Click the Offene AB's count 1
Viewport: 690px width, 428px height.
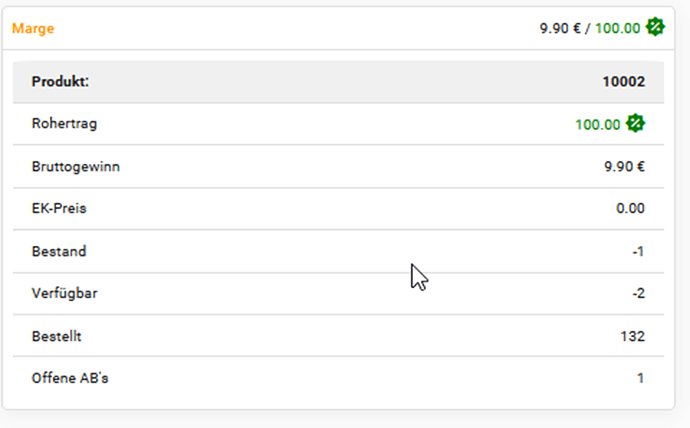click(x=641, y=378)
